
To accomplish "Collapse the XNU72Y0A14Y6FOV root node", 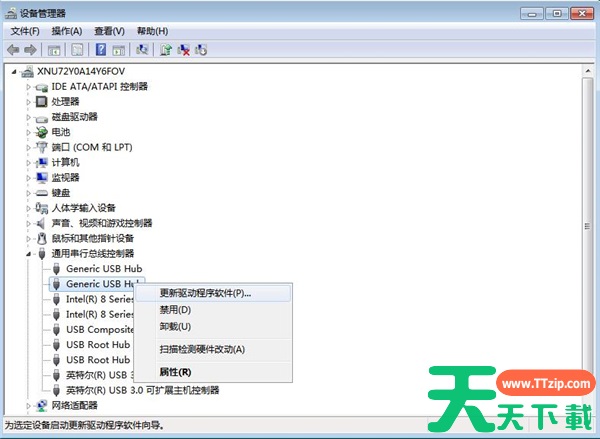I will coord(14,72).
